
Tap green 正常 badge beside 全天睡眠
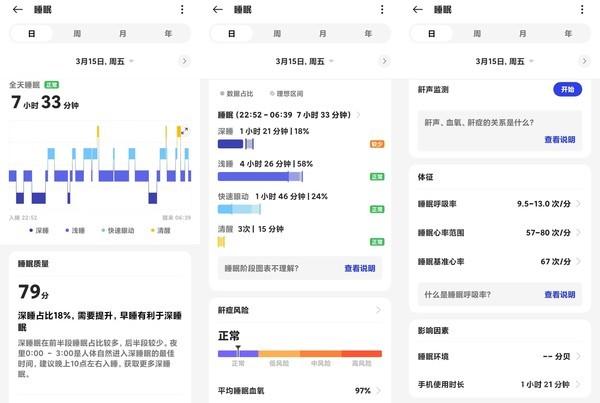point(52,85)
